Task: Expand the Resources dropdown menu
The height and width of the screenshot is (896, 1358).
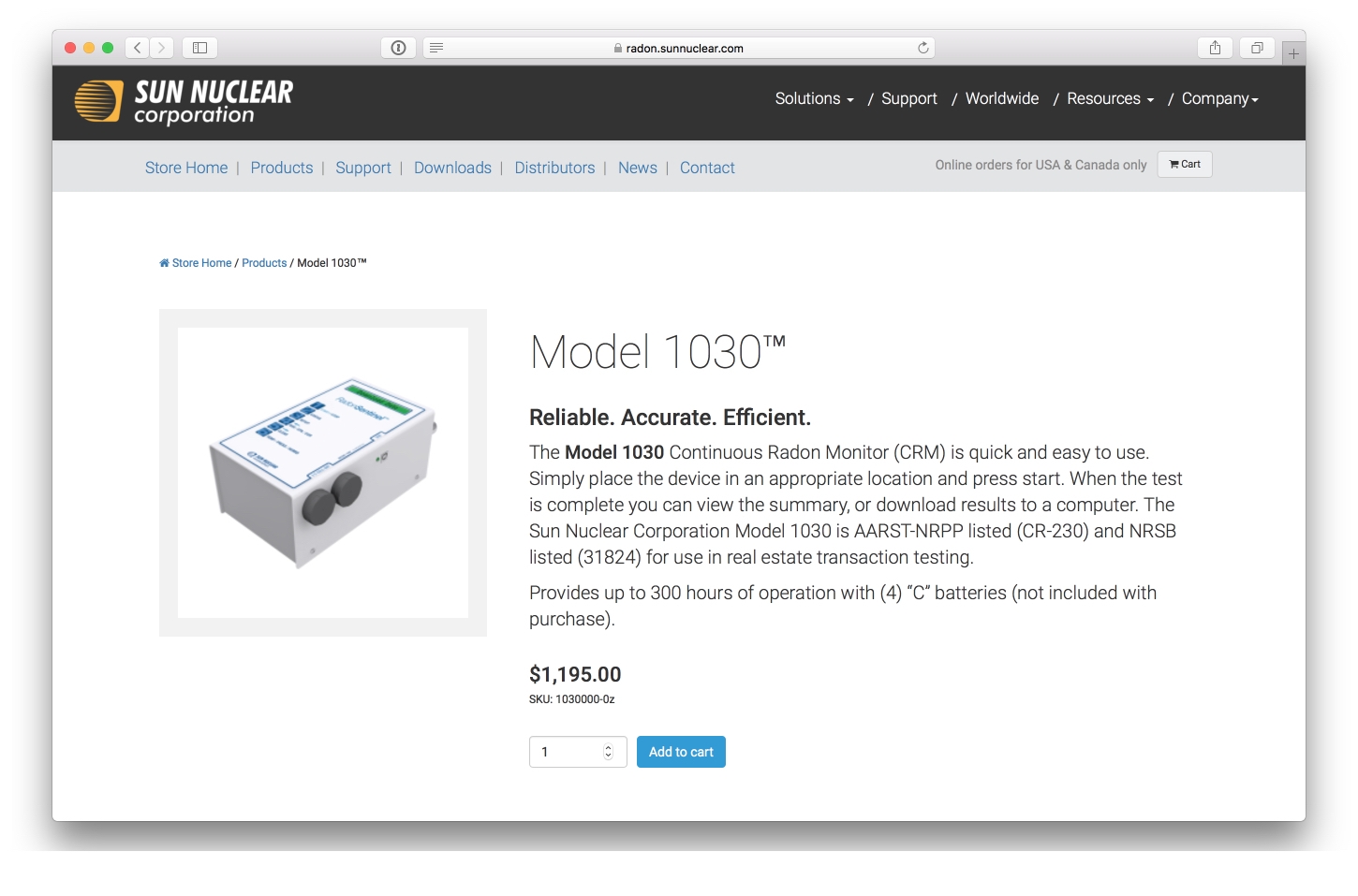Action: pos(1110,99)
